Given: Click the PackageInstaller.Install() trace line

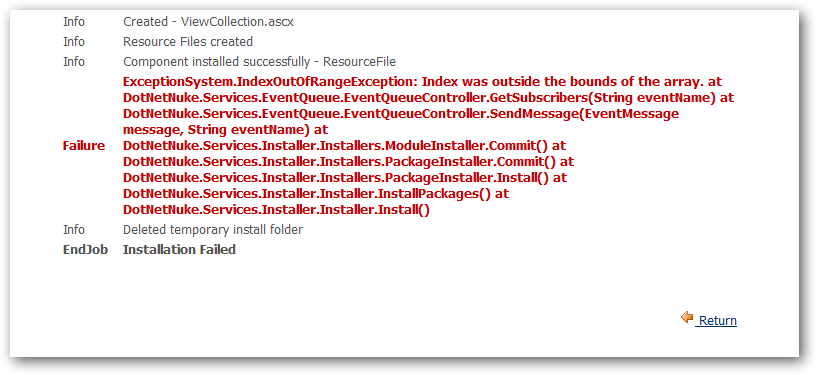Looking at the screenshot, I should [345, 178].
